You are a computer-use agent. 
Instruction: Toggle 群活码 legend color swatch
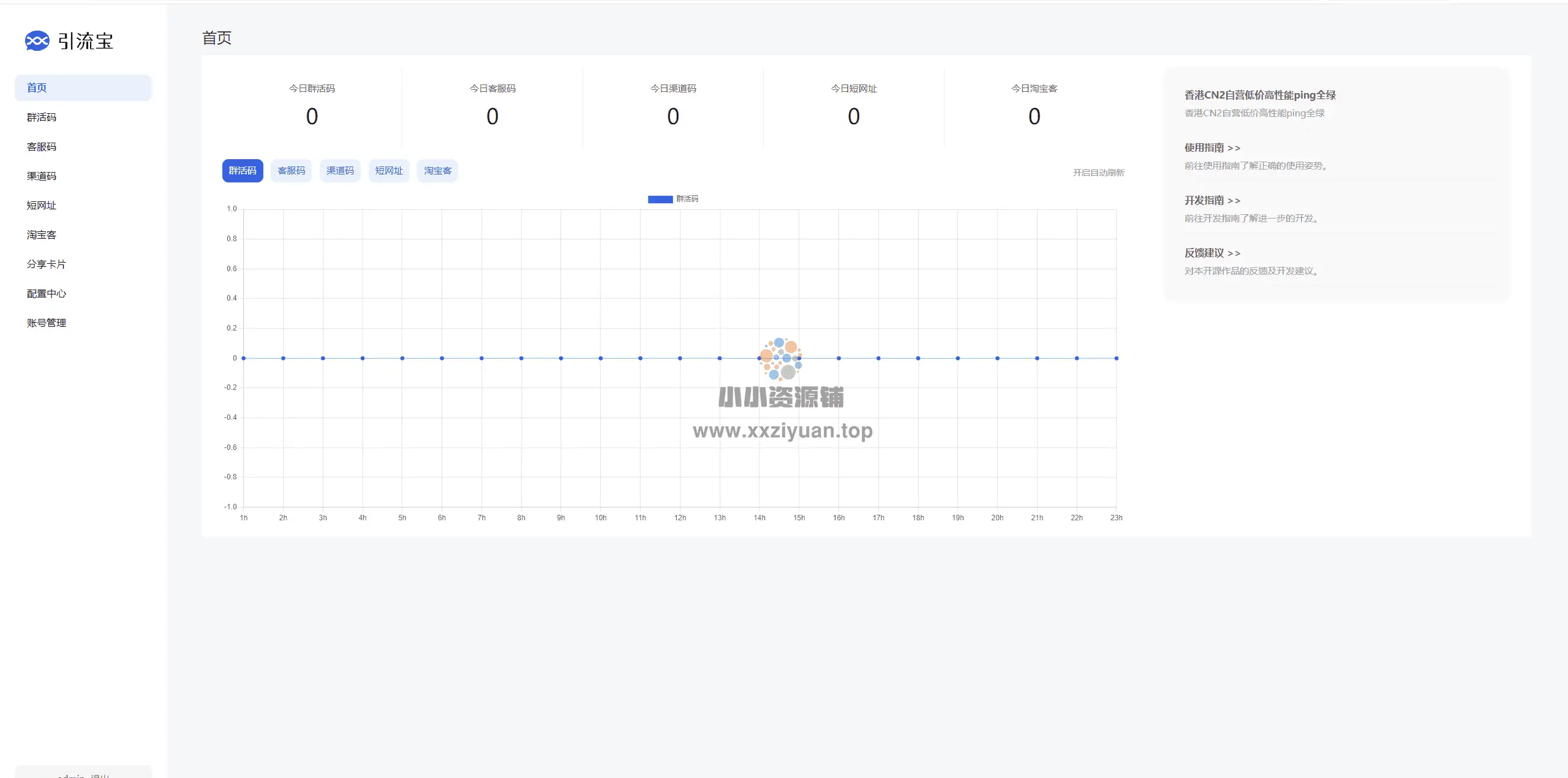coord(660,199)
